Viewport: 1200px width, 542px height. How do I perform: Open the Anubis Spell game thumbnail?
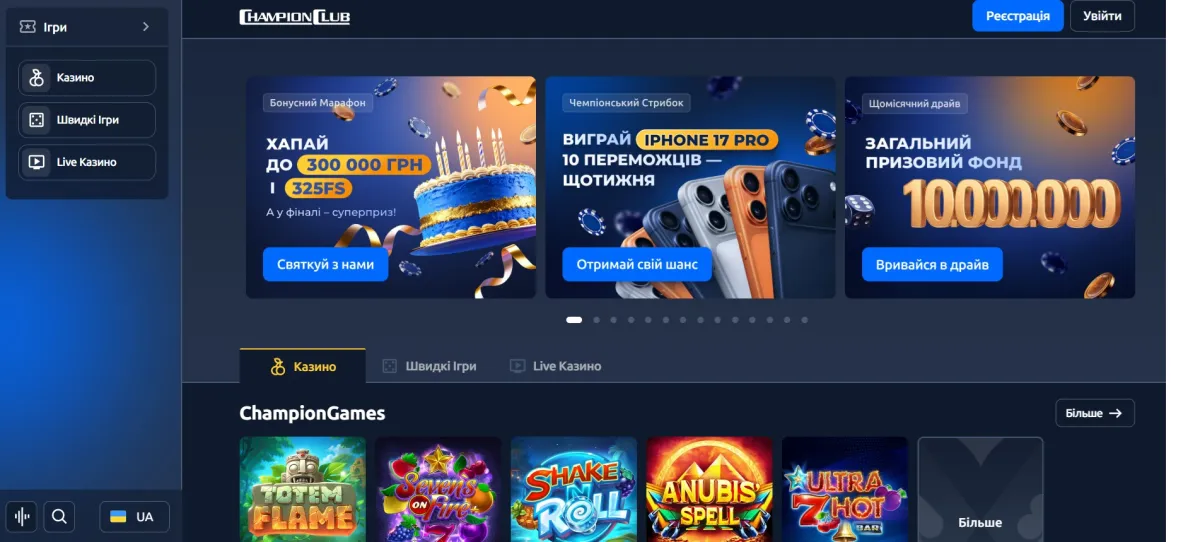point(709,489)
